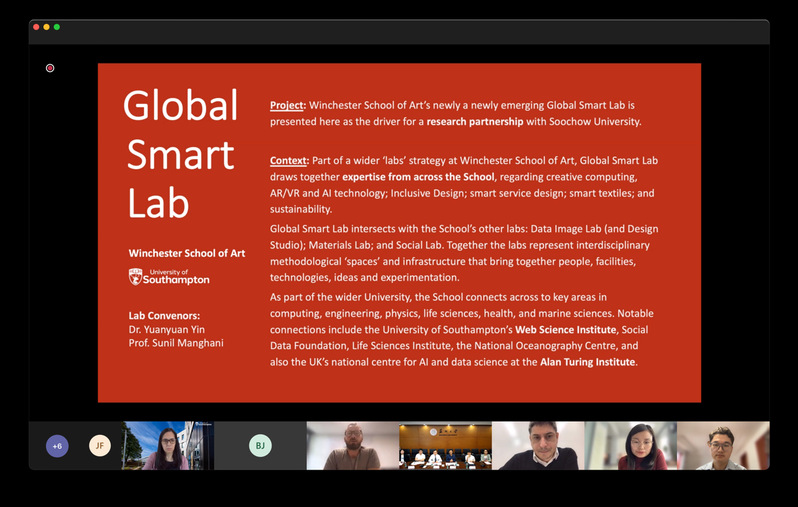
Task: Click the University of Southampton logo
Action: click(169, 277)
